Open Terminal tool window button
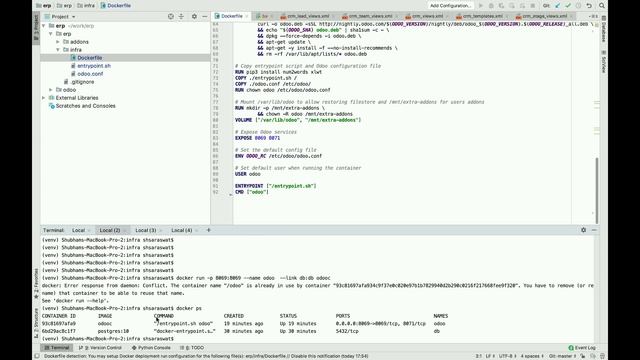640x360 pixels. click(x=57, y=348)
